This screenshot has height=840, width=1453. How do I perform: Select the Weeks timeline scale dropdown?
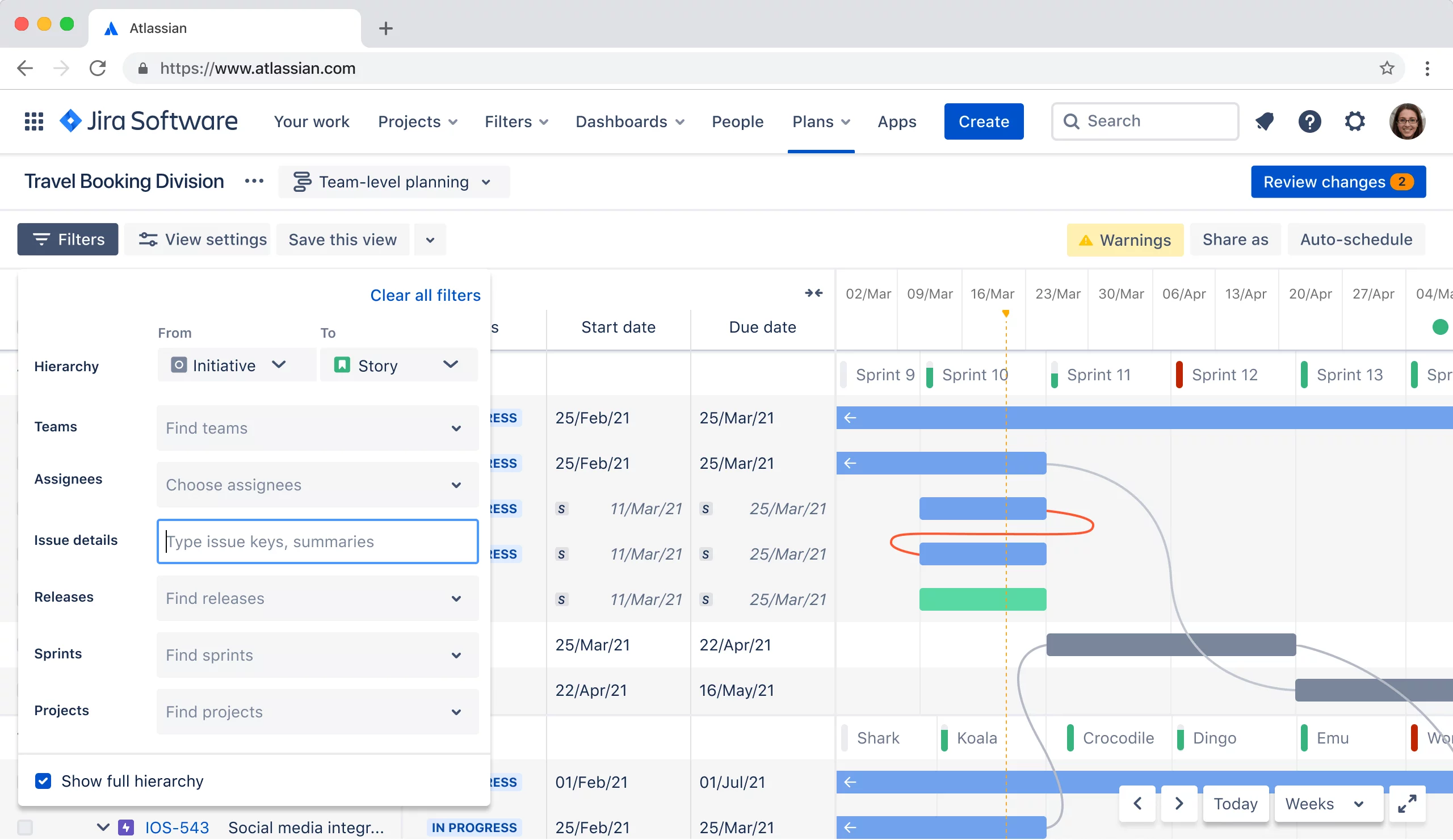pos(1322,804)
